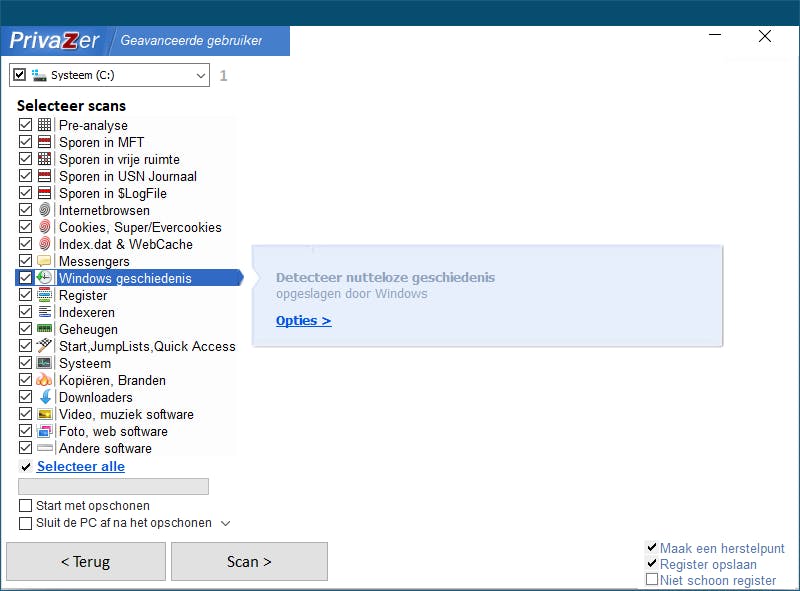Click the Sporen in $LogFile icon
This screenshot has height=591, width=800.
(x=44, y=193)
